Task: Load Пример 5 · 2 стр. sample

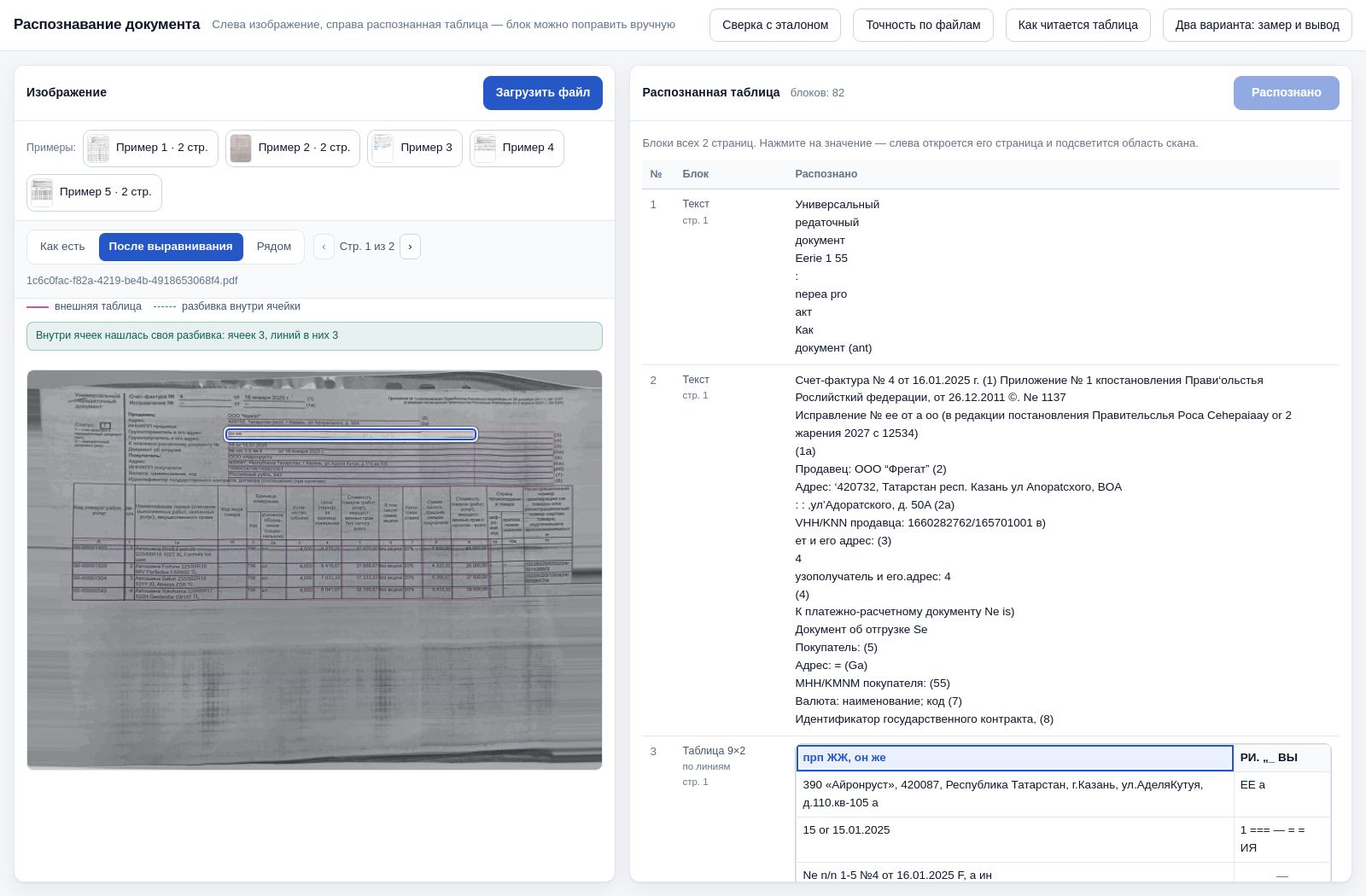Action: (x=94, y=192)
